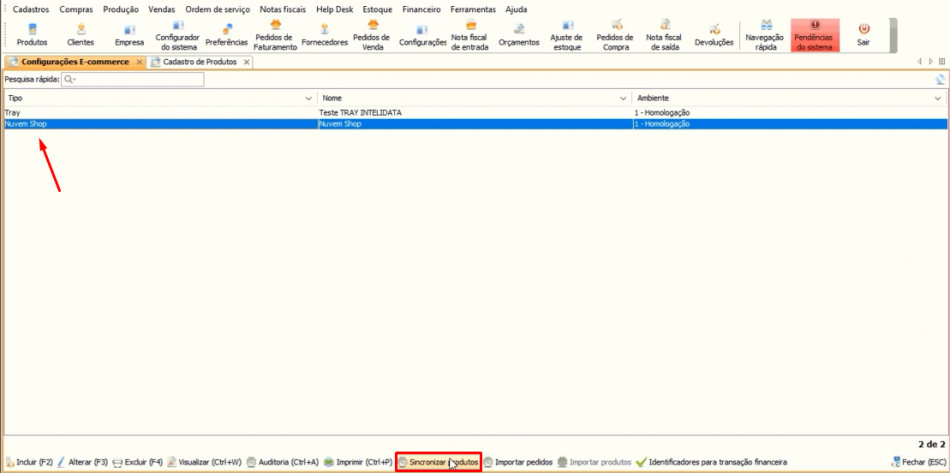Screen dimensions: 950x473
Task: Close the Configurações E-commerce tab
Action: [x=139, y=62]
